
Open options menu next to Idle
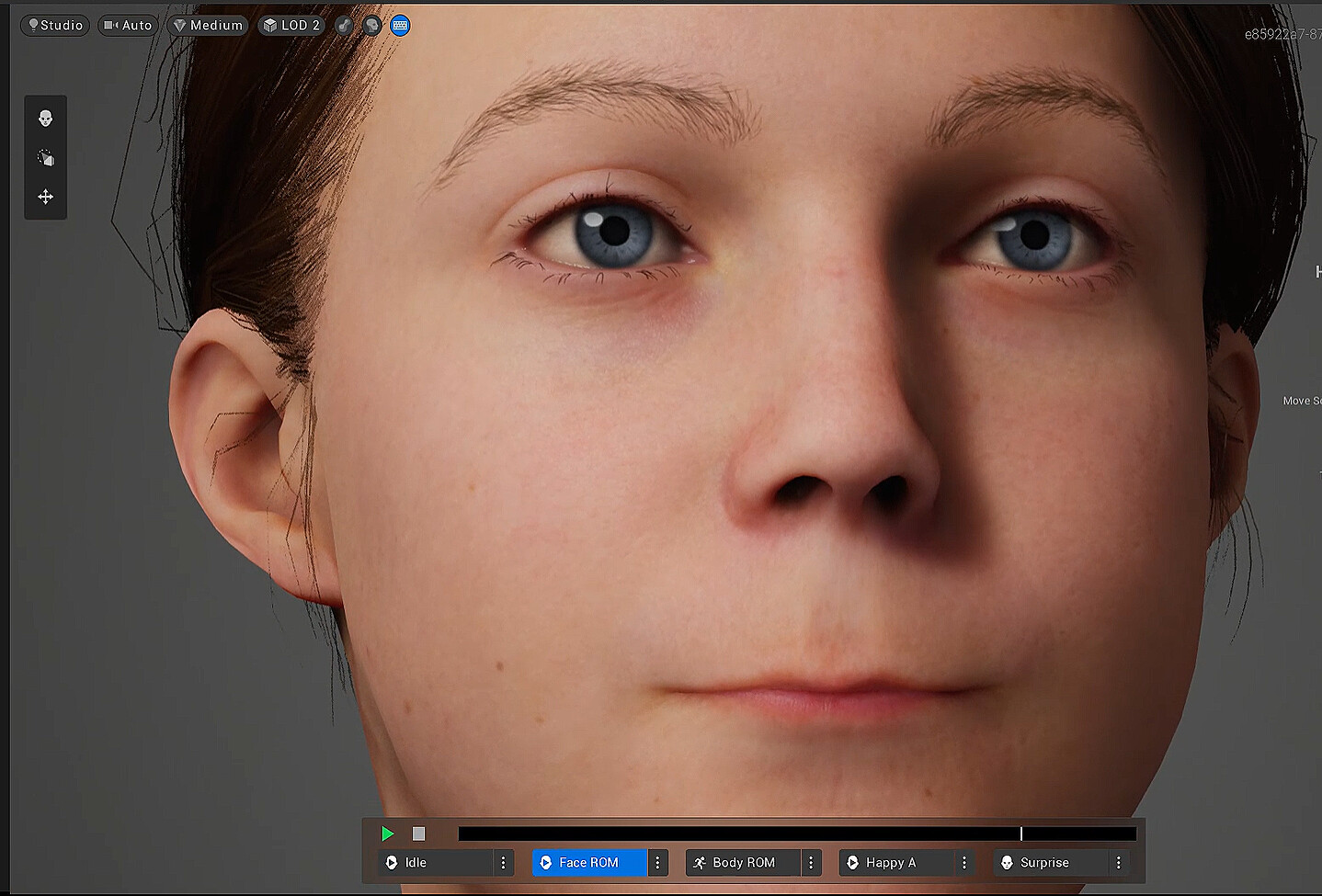[x=503, y=863]
